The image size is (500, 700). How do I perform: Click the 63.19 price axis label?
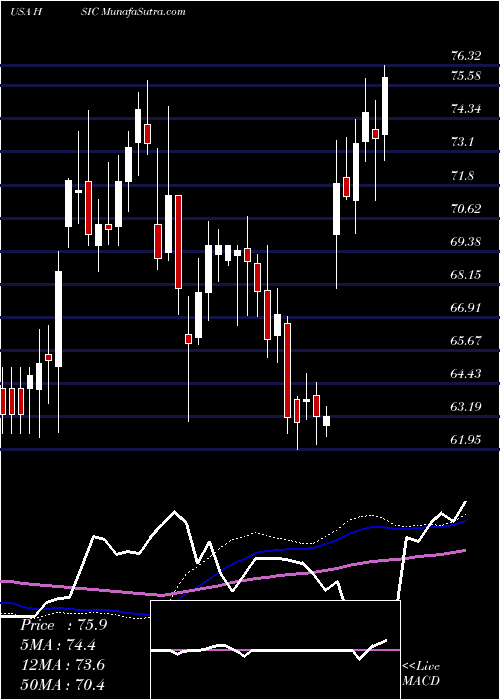pyautogui.click(x=466, y=407)
